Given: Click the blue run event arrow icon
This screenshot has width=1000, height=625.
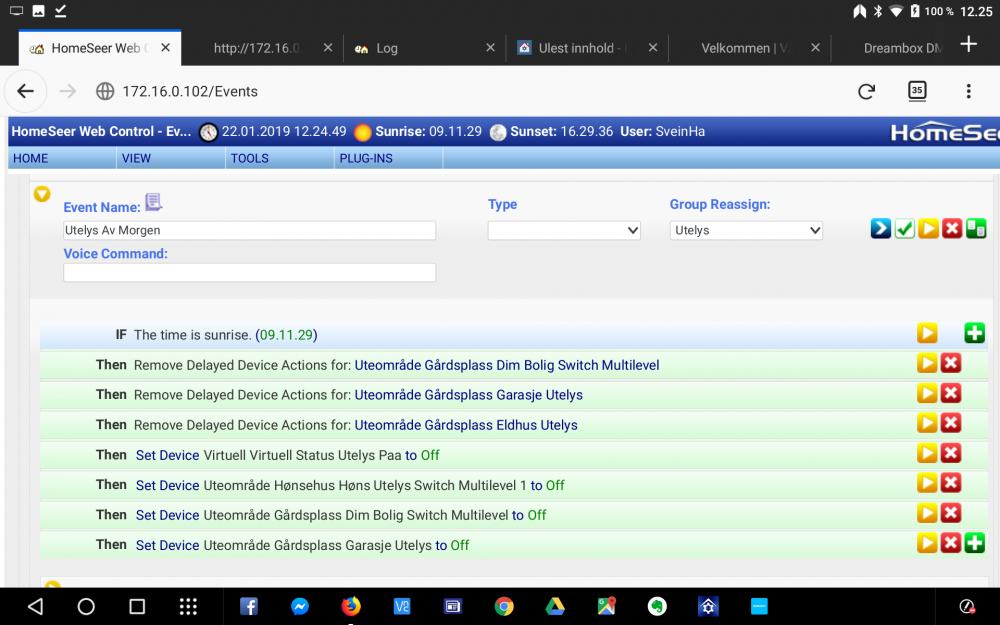Looking at the screenshot, I should 880,229.
